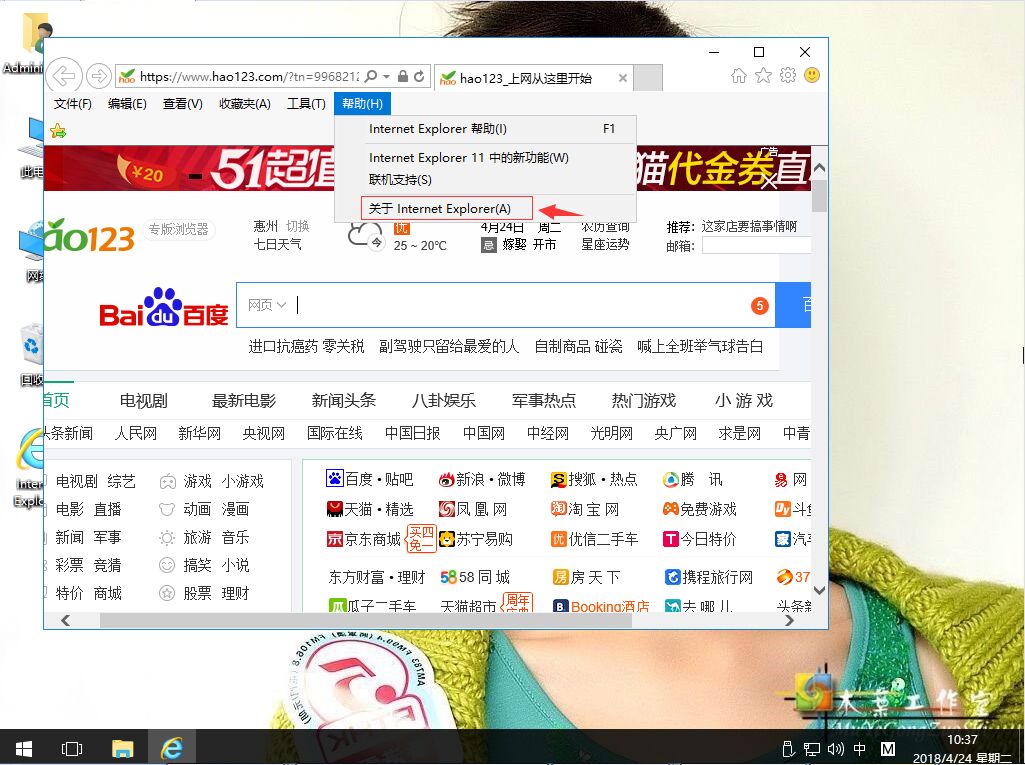Click the search magnifier in address bar

point(371,76)
